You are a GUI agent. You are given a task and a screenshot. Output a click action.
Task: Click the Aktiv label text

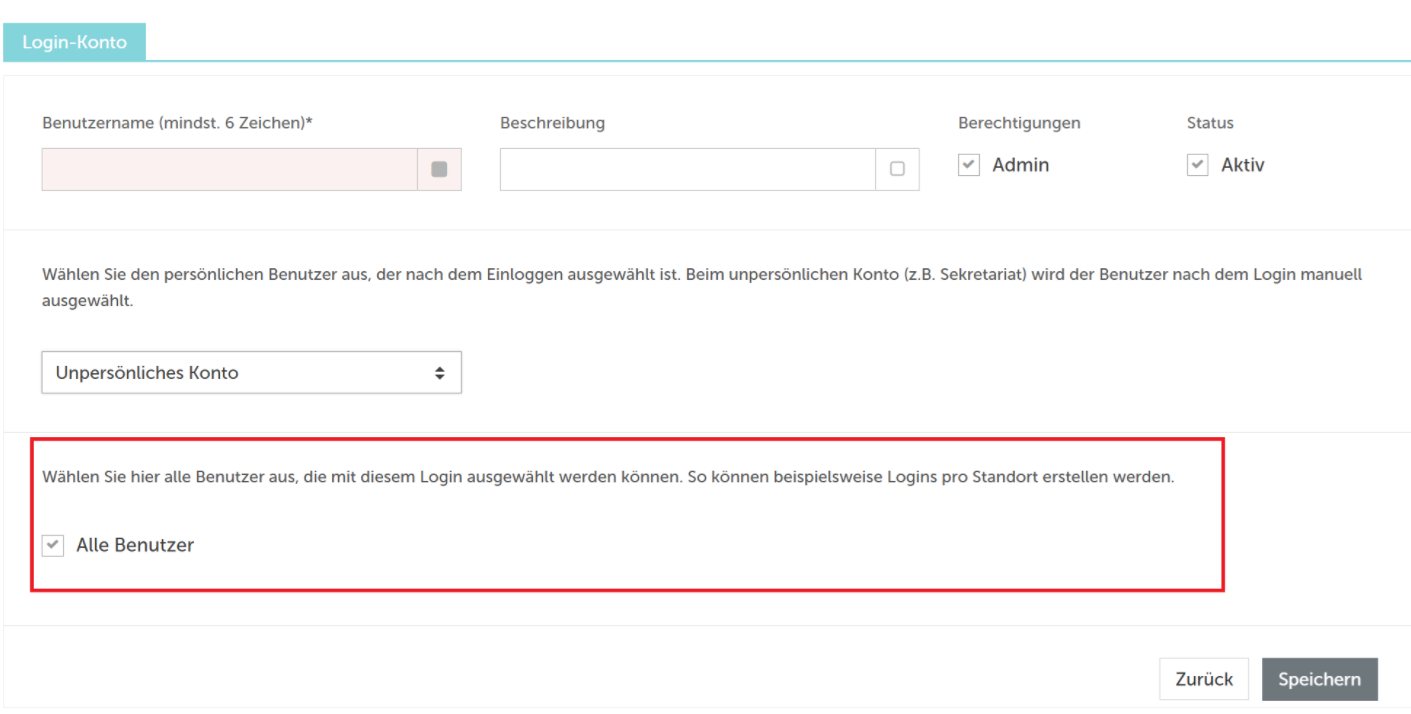[x=1242, y=165]
